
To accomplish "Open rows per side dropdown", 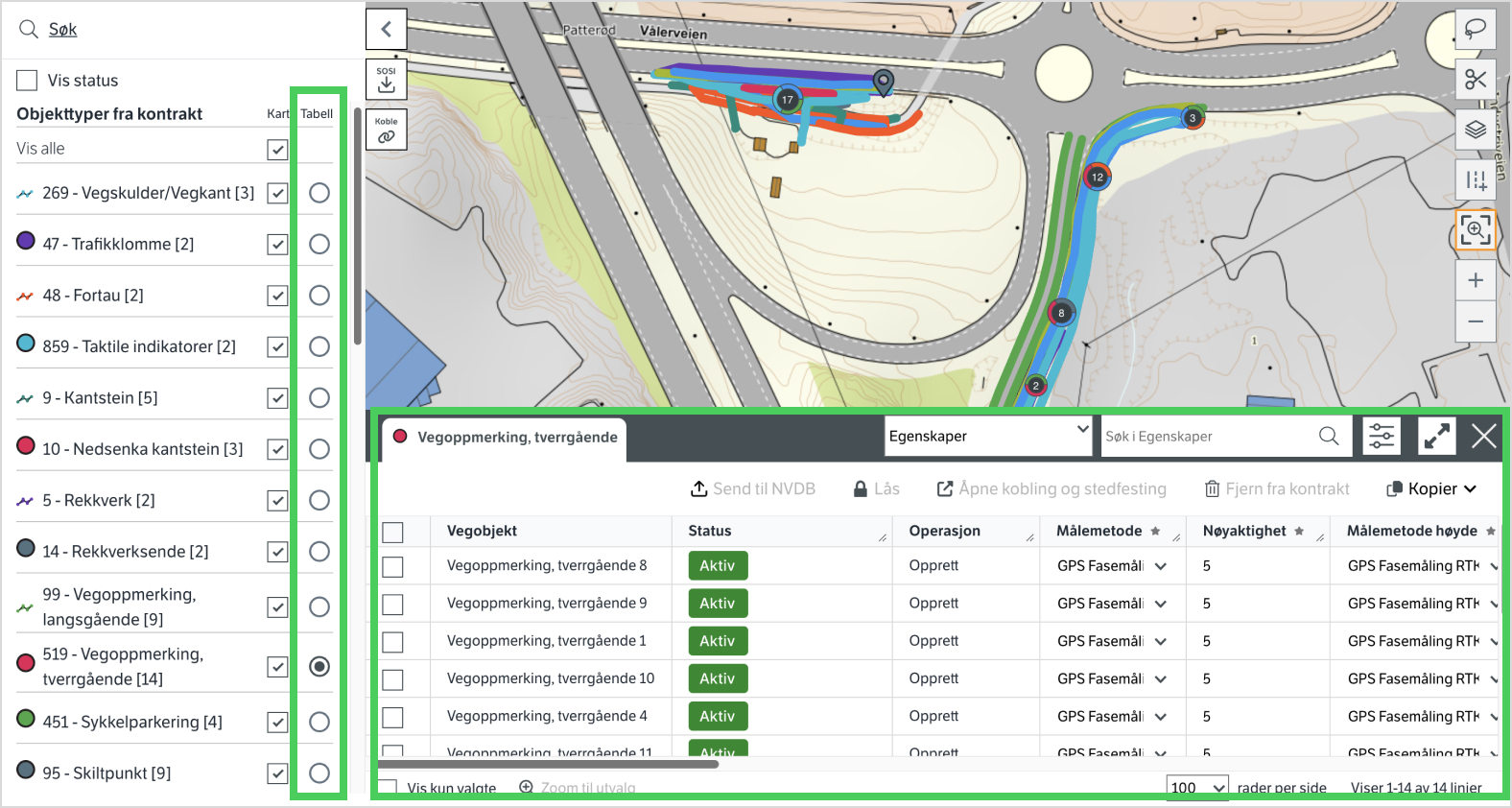I will [x=1196, y=788].
